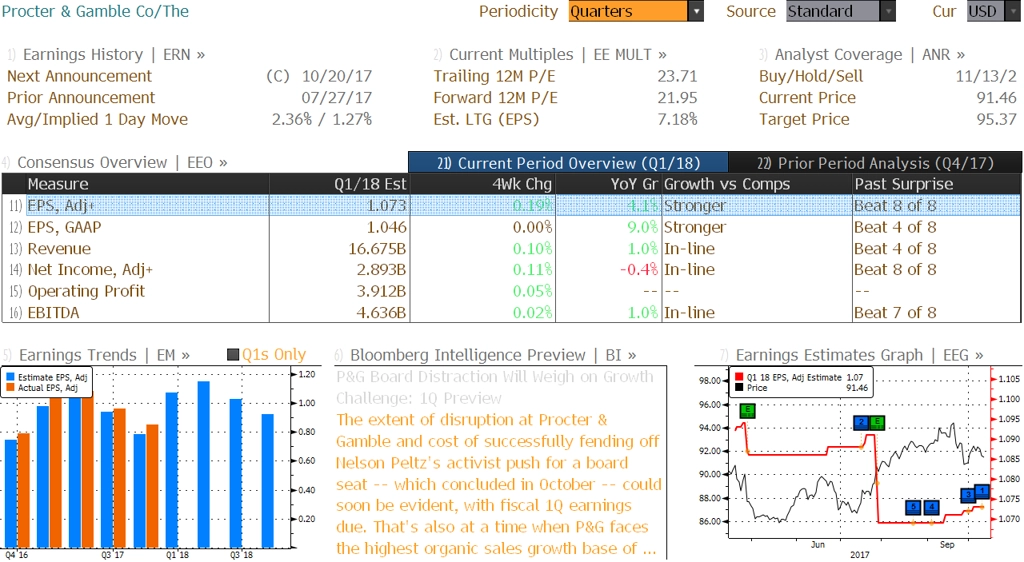Viewport: 1024px width, 562px height.
Task: Open Analyst Coverage ANR link
Action: click(x=870, y=54)
